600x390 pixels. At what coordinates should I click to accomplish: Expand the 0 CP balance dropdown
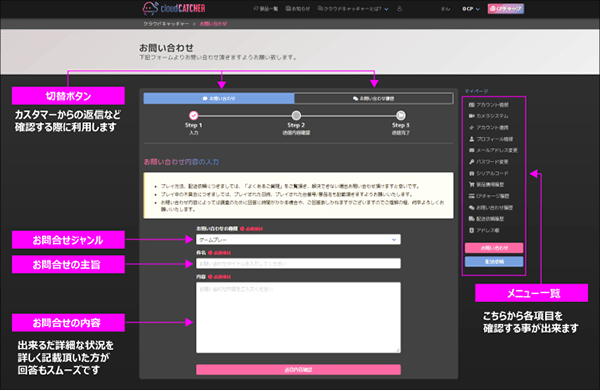(x=470, y=9)
